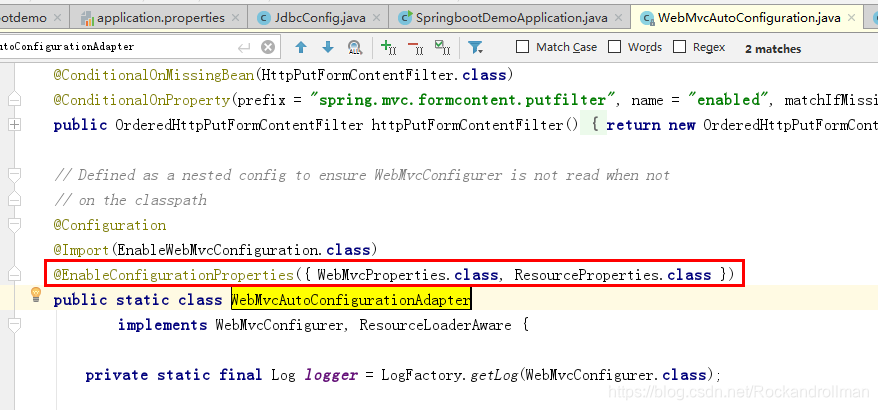Close the JdbcConfig.java tab
The image size is (878, 410).
tap(377, 17)
